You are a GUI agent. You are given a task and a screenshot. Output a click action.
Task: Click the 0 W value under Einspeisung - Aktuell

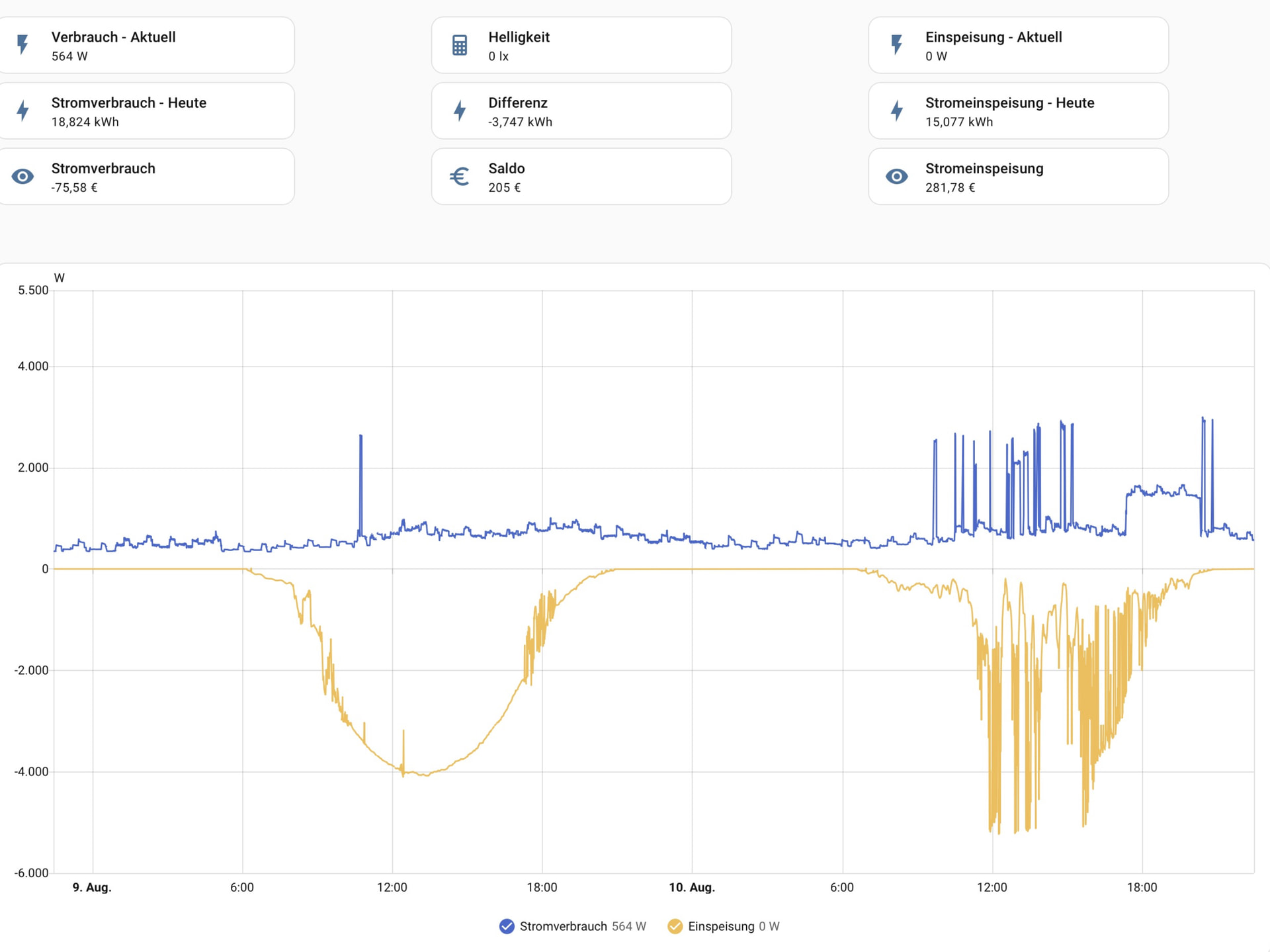click(x=936, y=56)
